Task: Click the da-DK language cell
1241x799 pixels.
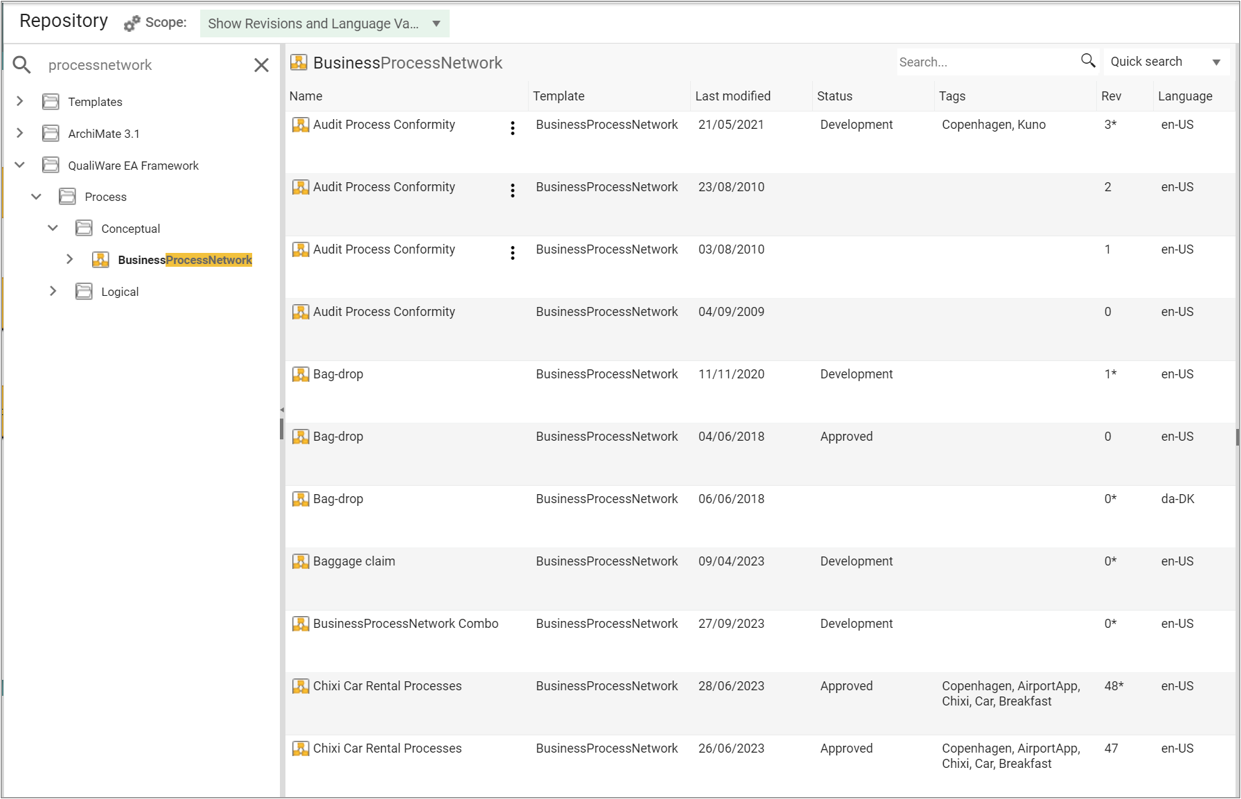Action: point(1177,499)
